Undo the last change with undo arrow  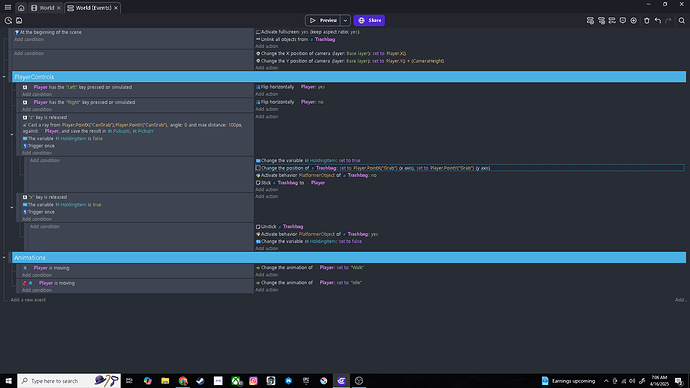pos(658,21)
